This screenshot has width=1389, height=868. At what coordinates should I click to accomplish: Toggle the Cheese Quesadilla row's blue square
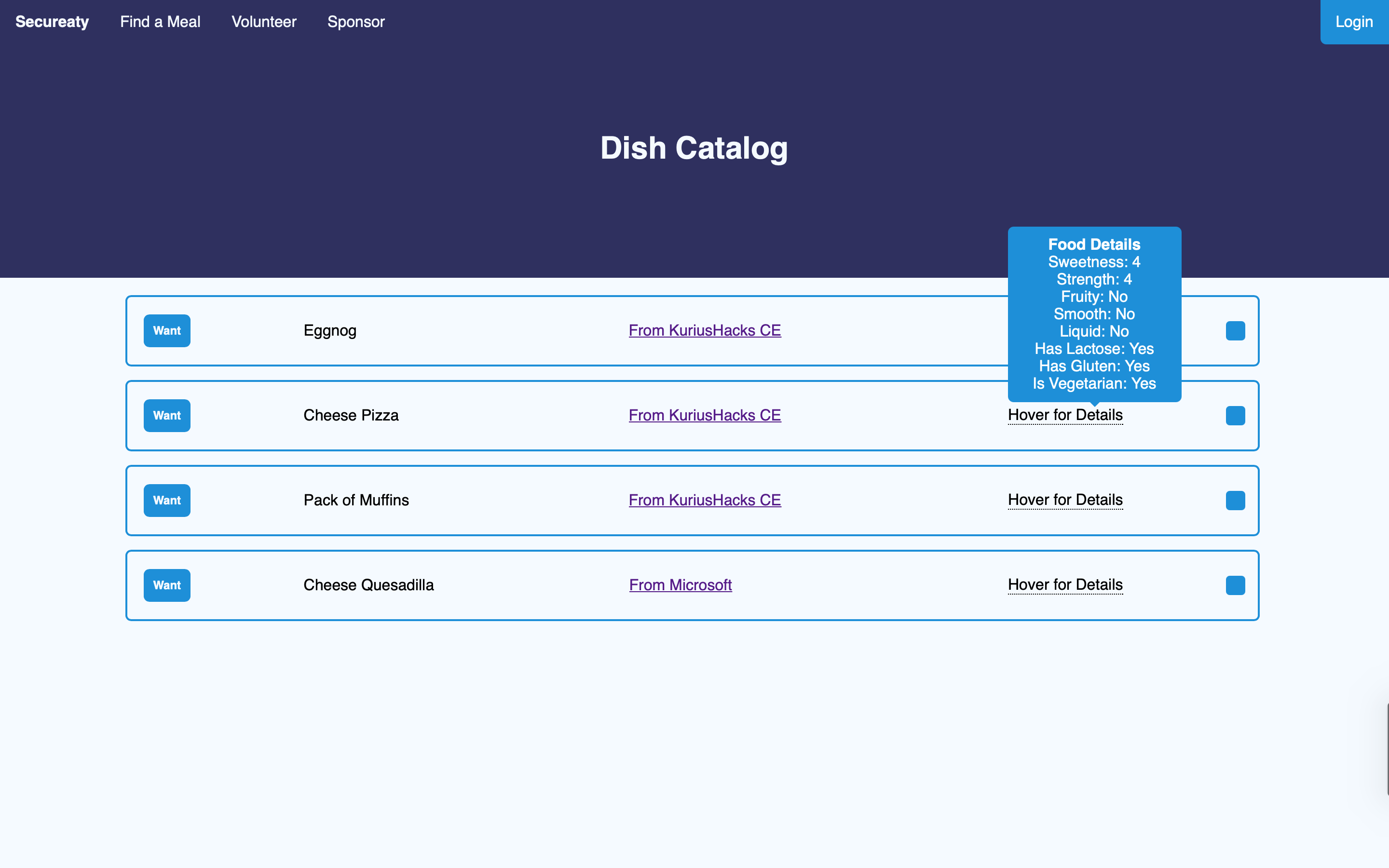pos(1235,585)
